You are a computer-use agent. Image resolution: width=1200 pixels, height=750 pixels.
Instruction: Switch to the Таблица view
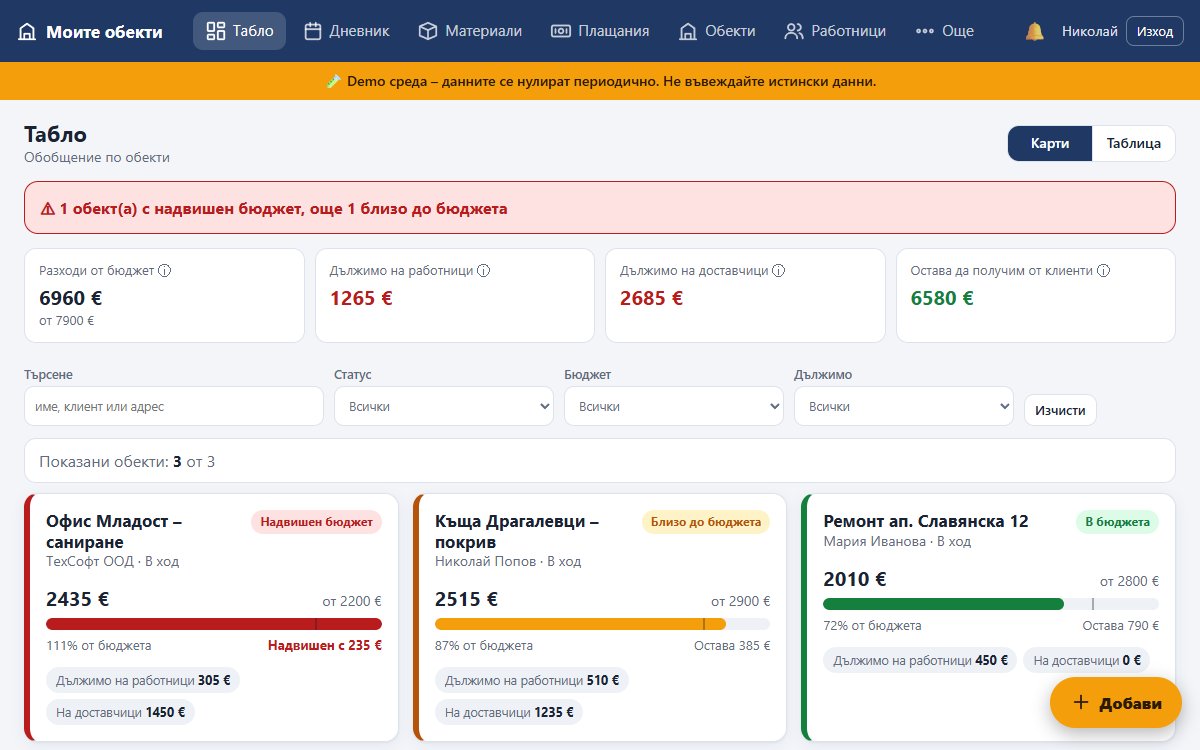(1133, 143)
